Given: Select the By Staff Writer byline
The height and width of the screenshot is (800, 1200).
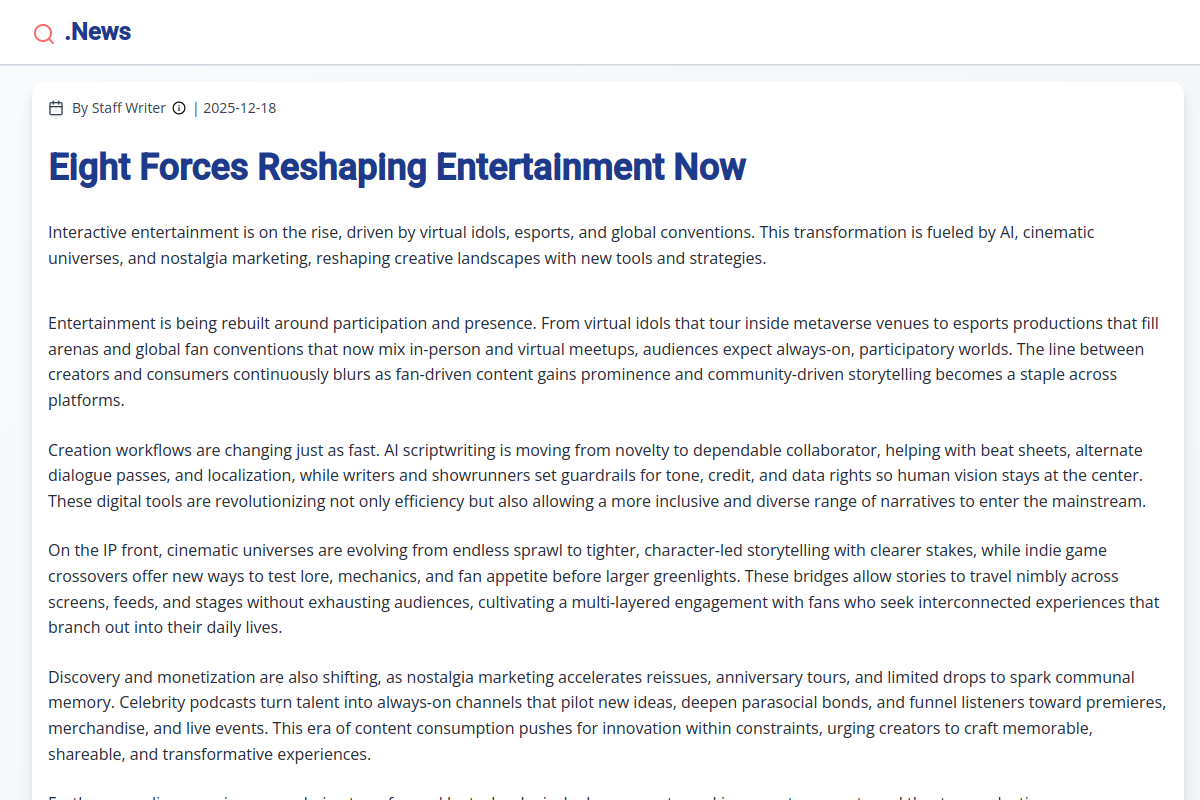Looking at the screenshot, I should [118, 108].
